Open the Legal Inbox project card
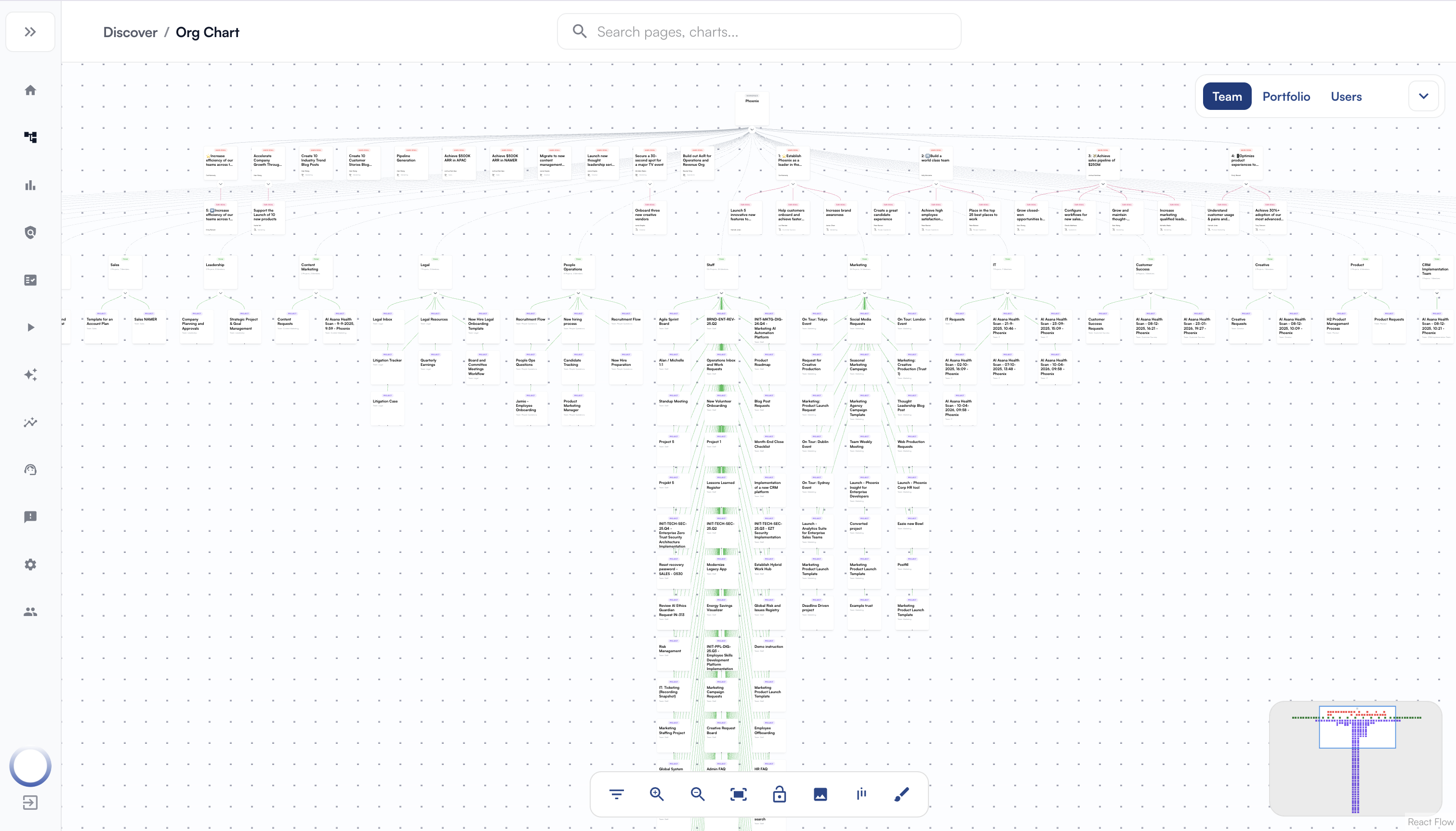 (x=388, y=328)
